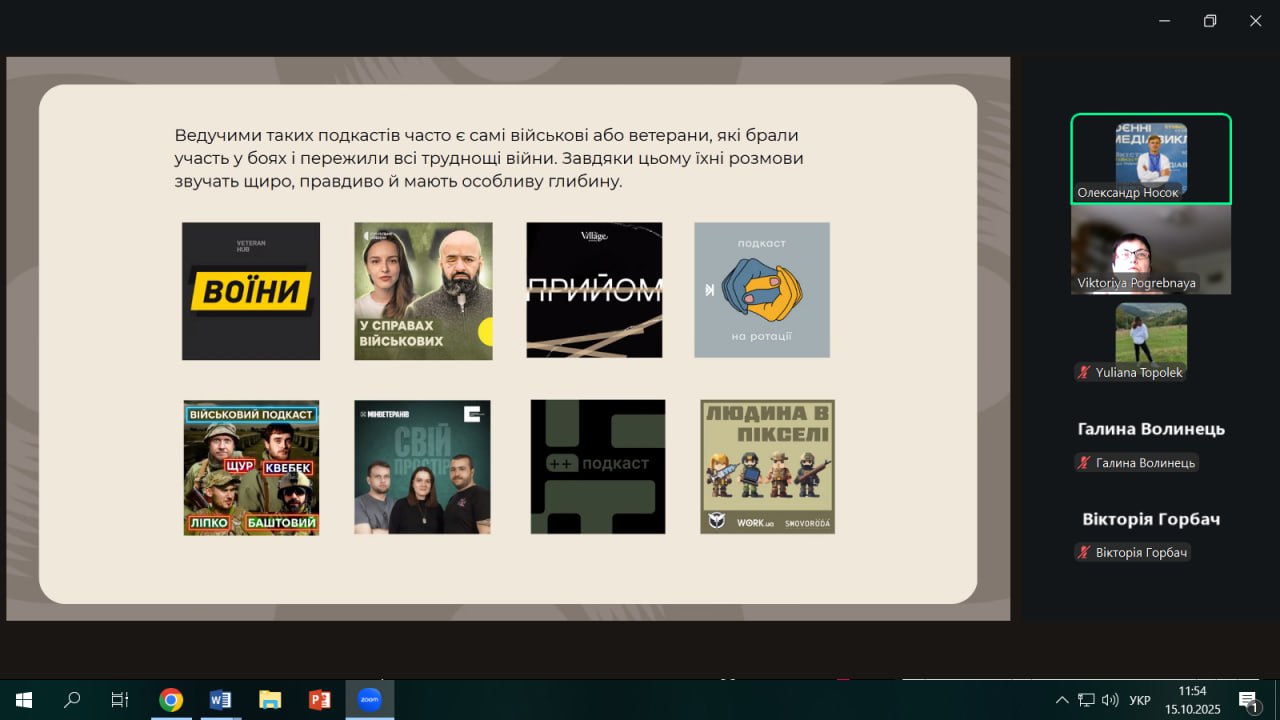Open the date and time calendar flyout
Screen dimensions: 1280x720
pos(1192,700)
